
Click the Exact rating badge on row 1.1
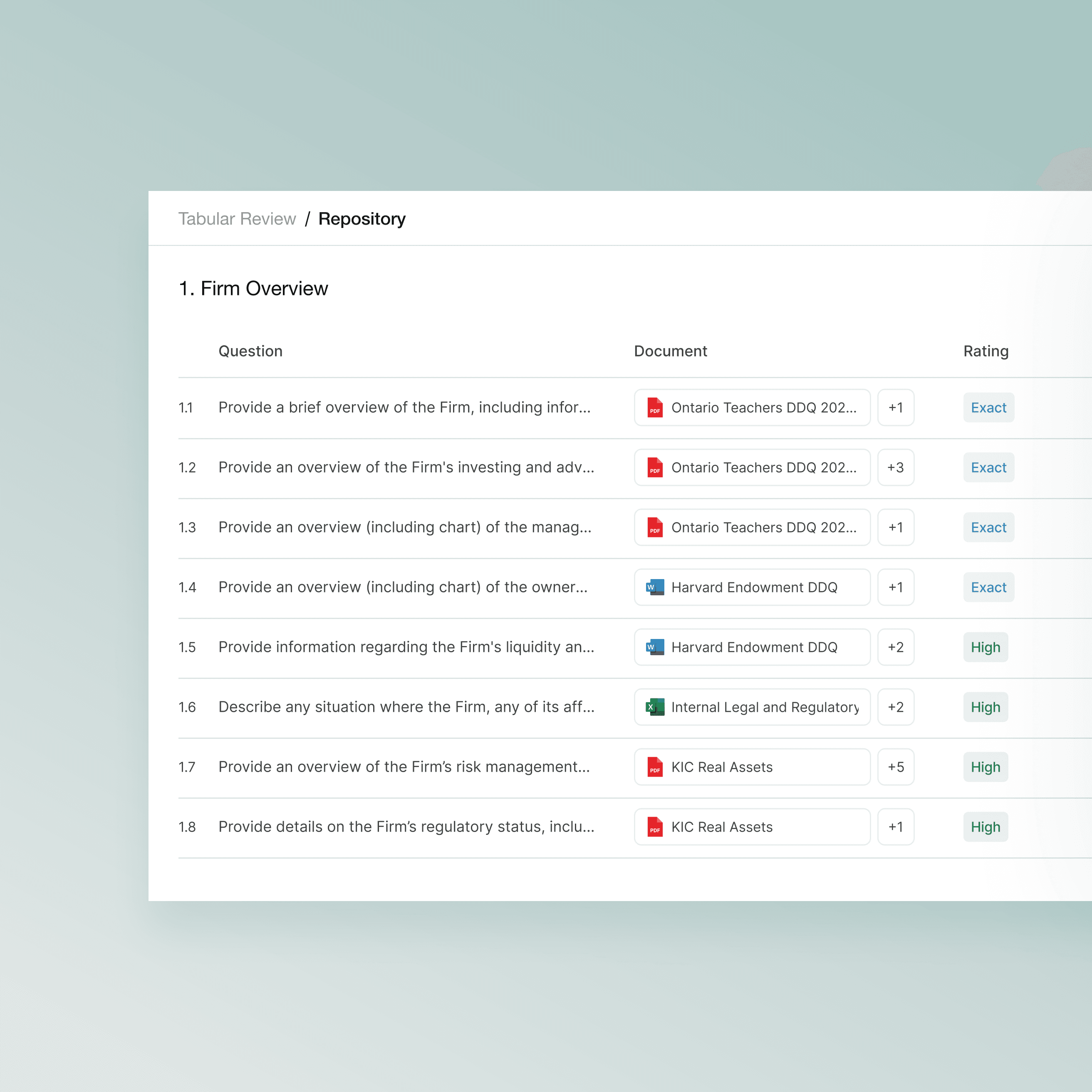[x=988, y=408]
